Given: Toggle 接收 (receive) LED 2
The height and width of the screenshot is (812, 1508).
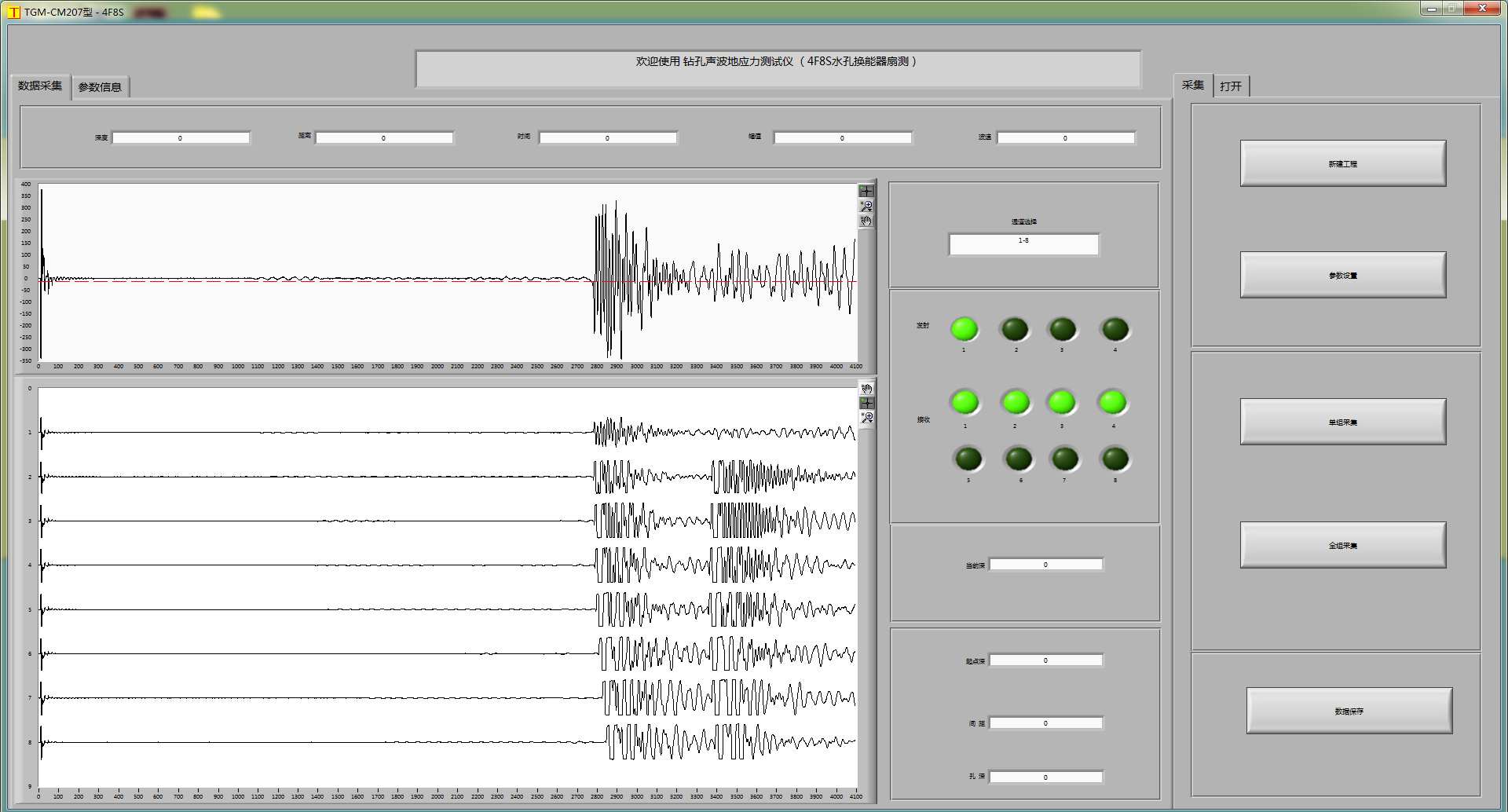Looking at the screenshot, I should pyautogui.click(x=1016, y=402).
